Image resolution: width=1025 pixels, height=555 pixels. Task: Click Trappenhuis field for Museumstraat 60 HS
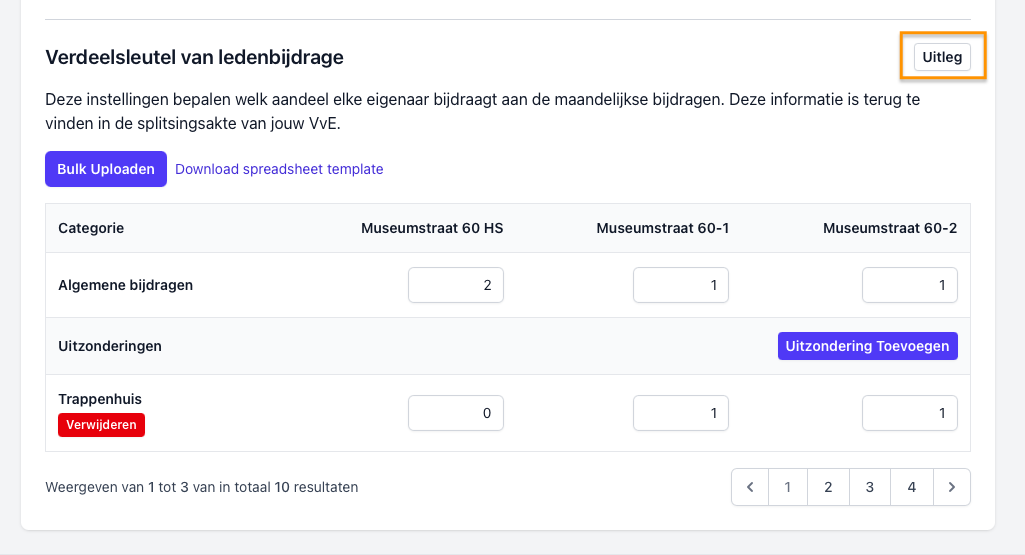pyautogui.click(x=456, y=413)
